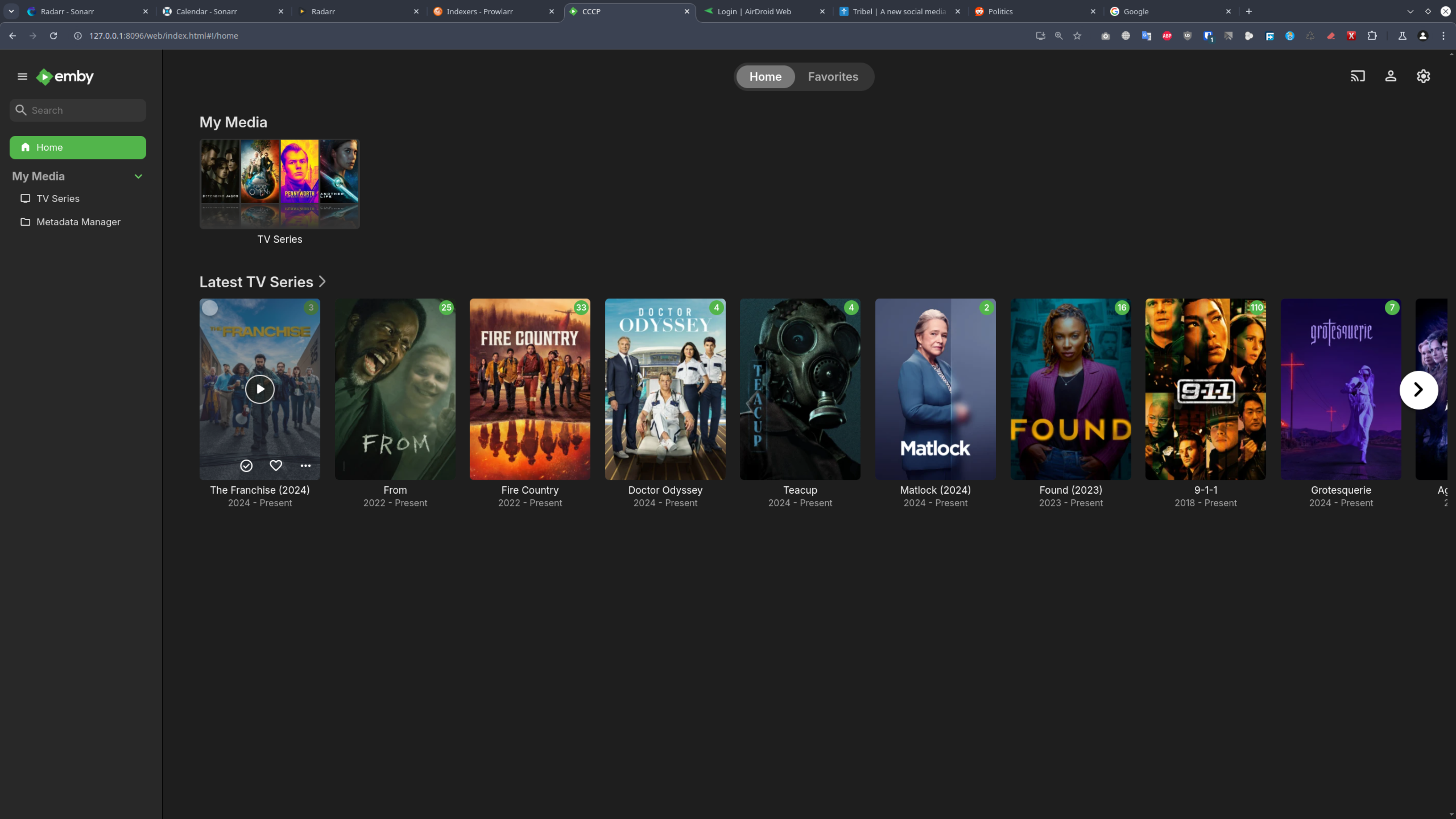Play The Franchise via play overlay

click(259, 389)
